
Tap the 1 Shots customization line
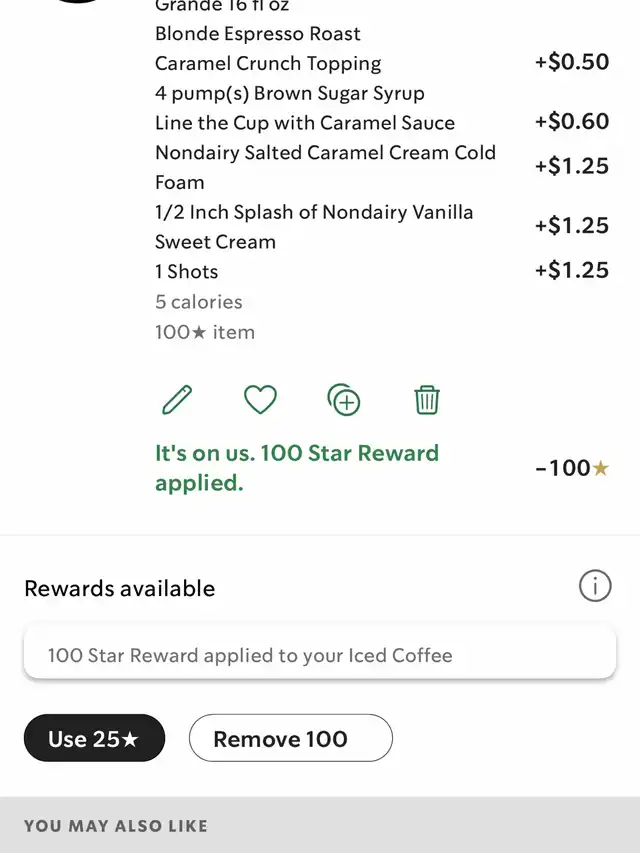(x=187, y=271)
